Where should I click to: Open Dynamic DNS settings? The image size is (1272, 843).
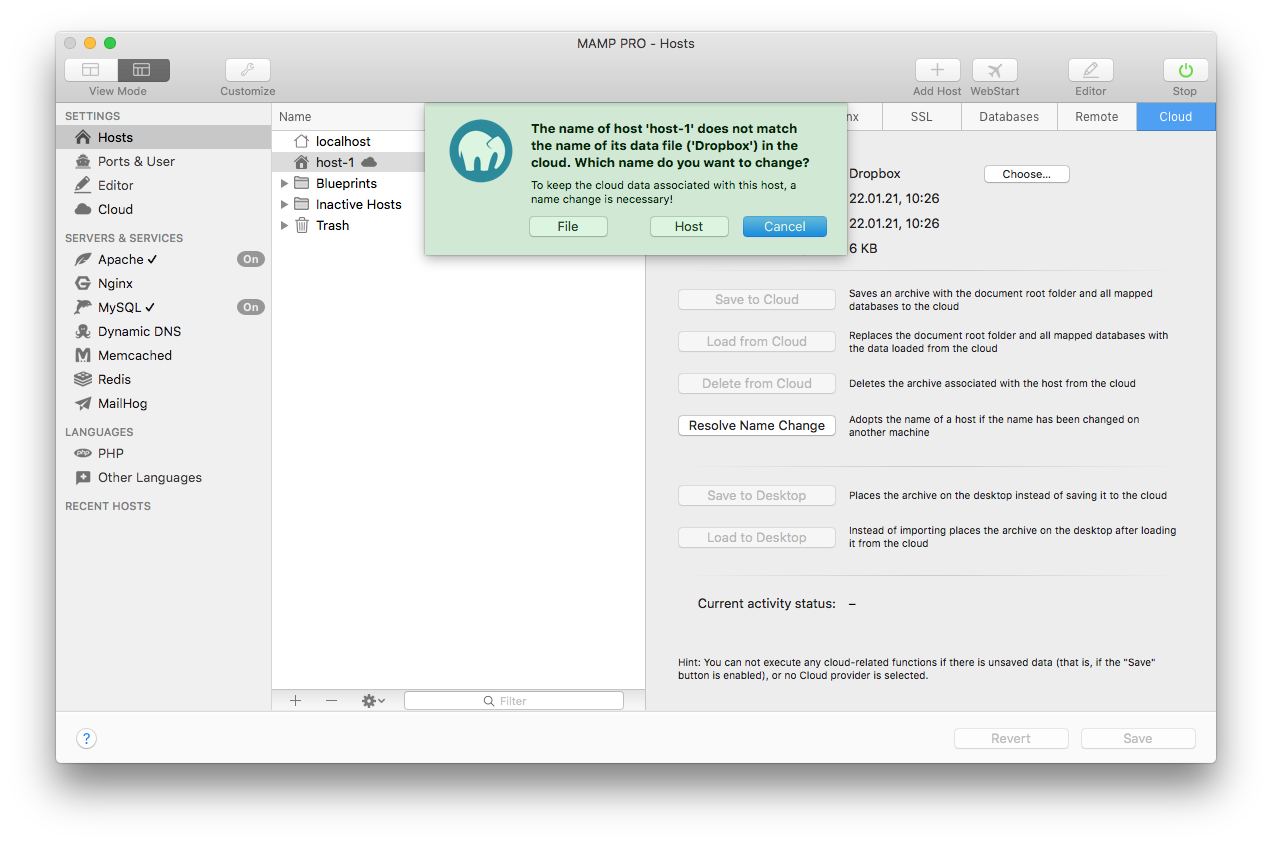pos(139,331)
